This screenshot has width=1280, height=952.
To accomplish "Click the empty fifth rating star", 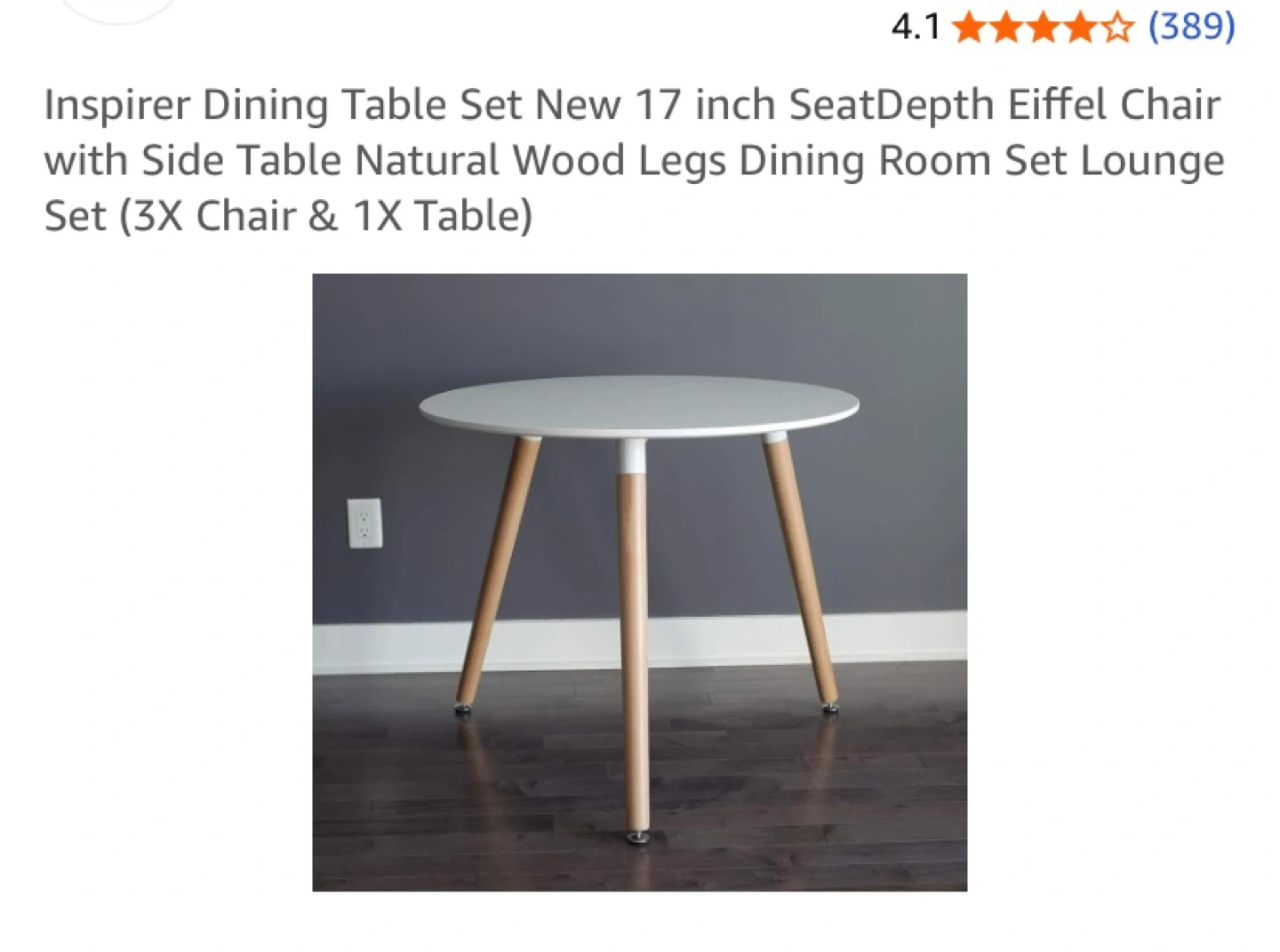I will pyautogui.click(x=1117, y=28).
